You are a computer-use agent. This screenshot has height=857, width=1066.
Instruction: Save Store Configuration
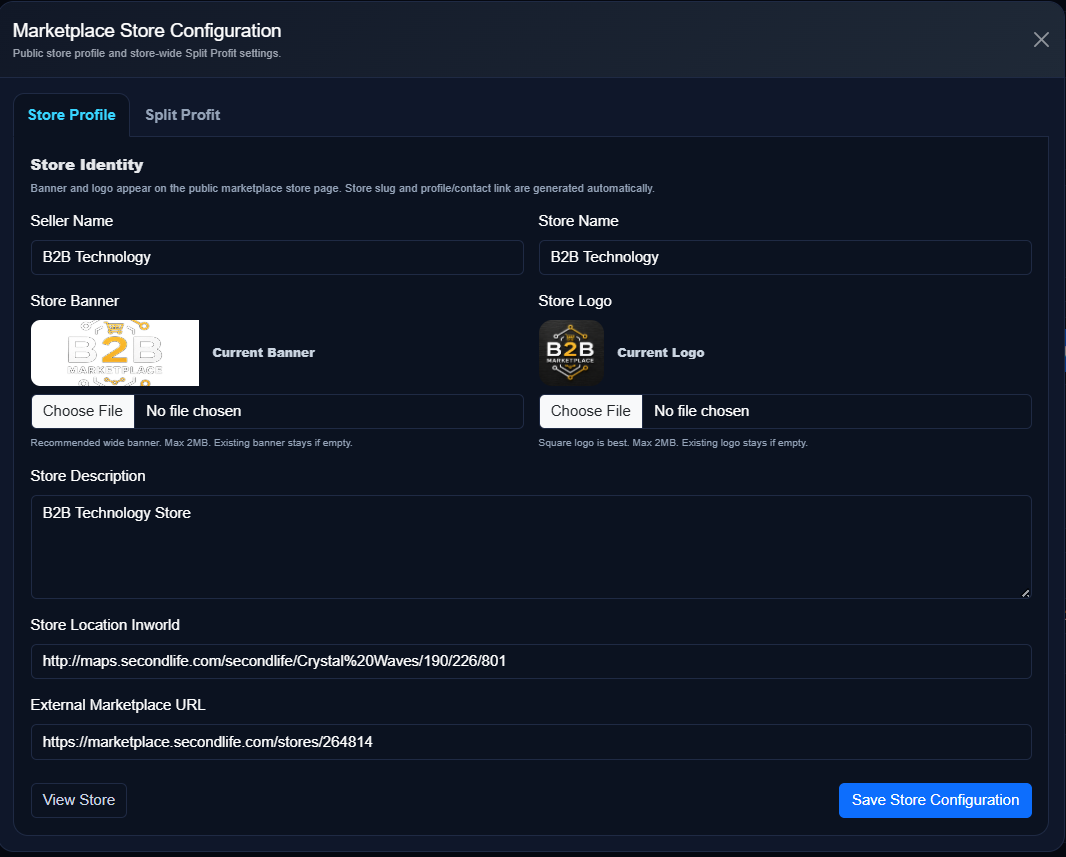[935, 800]
